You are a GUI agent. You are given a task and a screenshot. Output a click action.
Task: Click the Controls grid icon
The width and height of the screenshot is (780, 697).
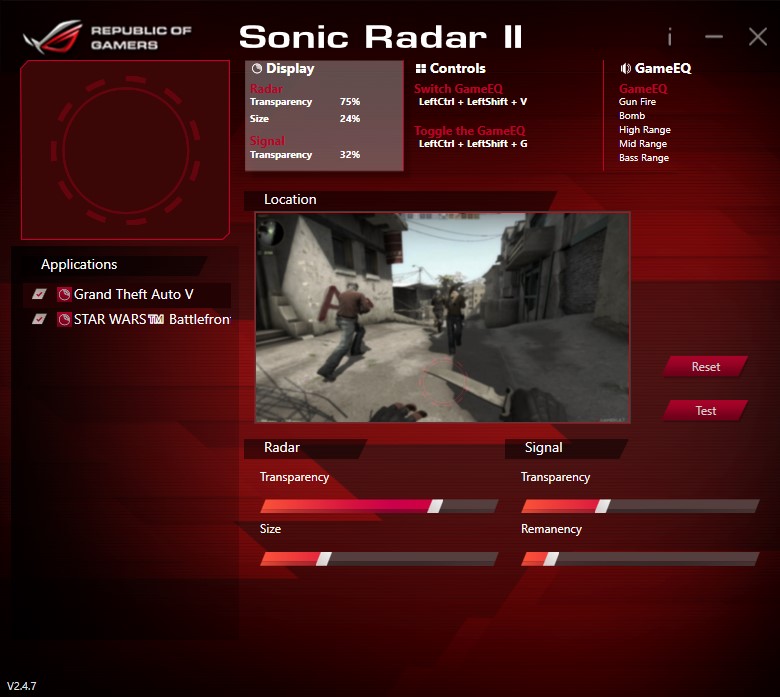[421, 69]
